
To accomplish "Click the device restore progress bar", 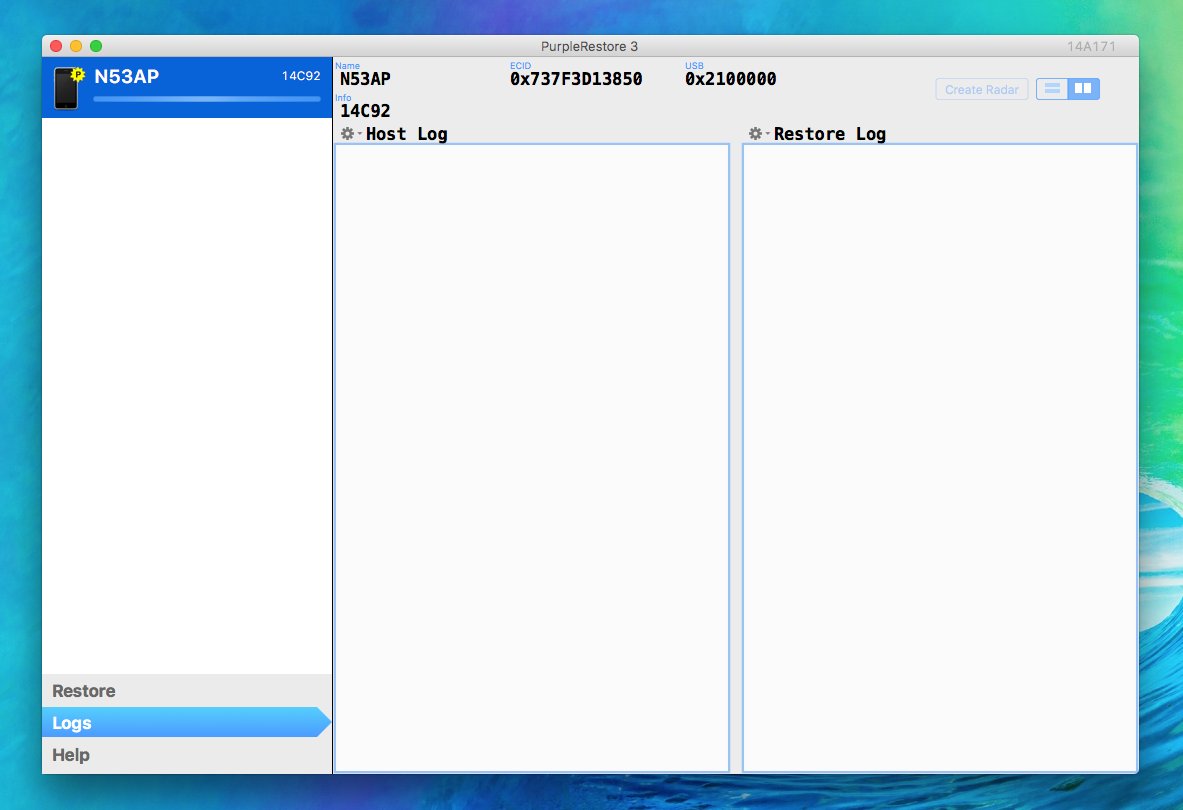I will 207,99.
